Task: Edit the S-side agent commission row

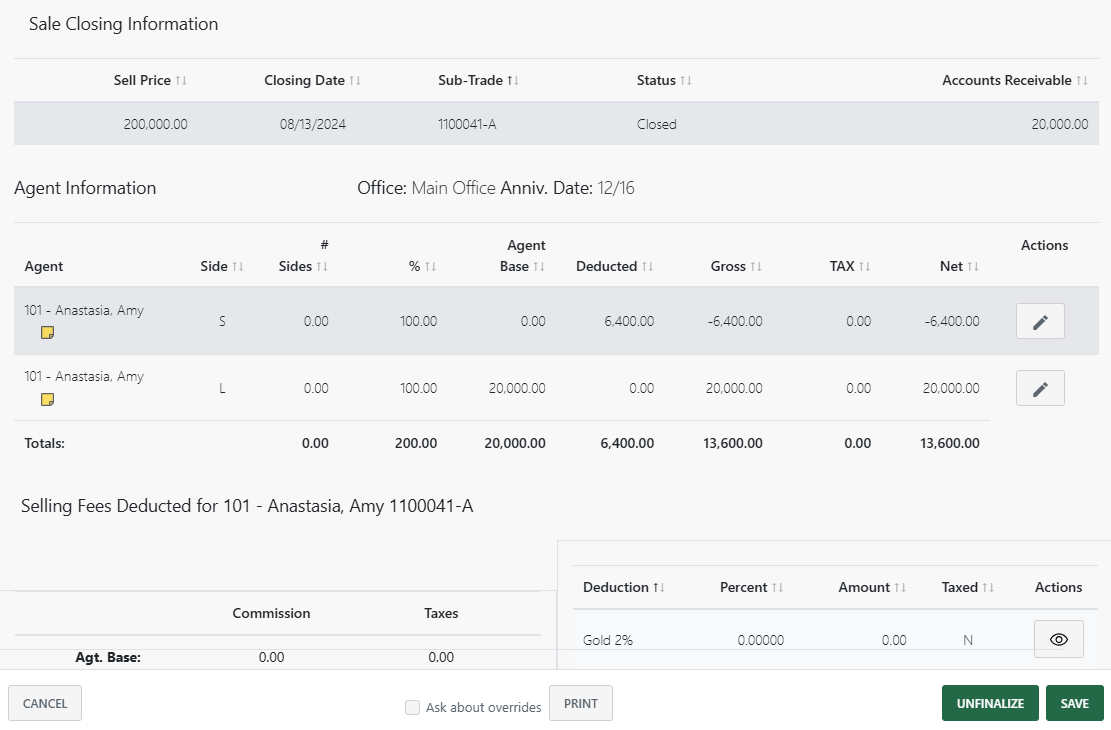Action: click(x=1040, y=320)
